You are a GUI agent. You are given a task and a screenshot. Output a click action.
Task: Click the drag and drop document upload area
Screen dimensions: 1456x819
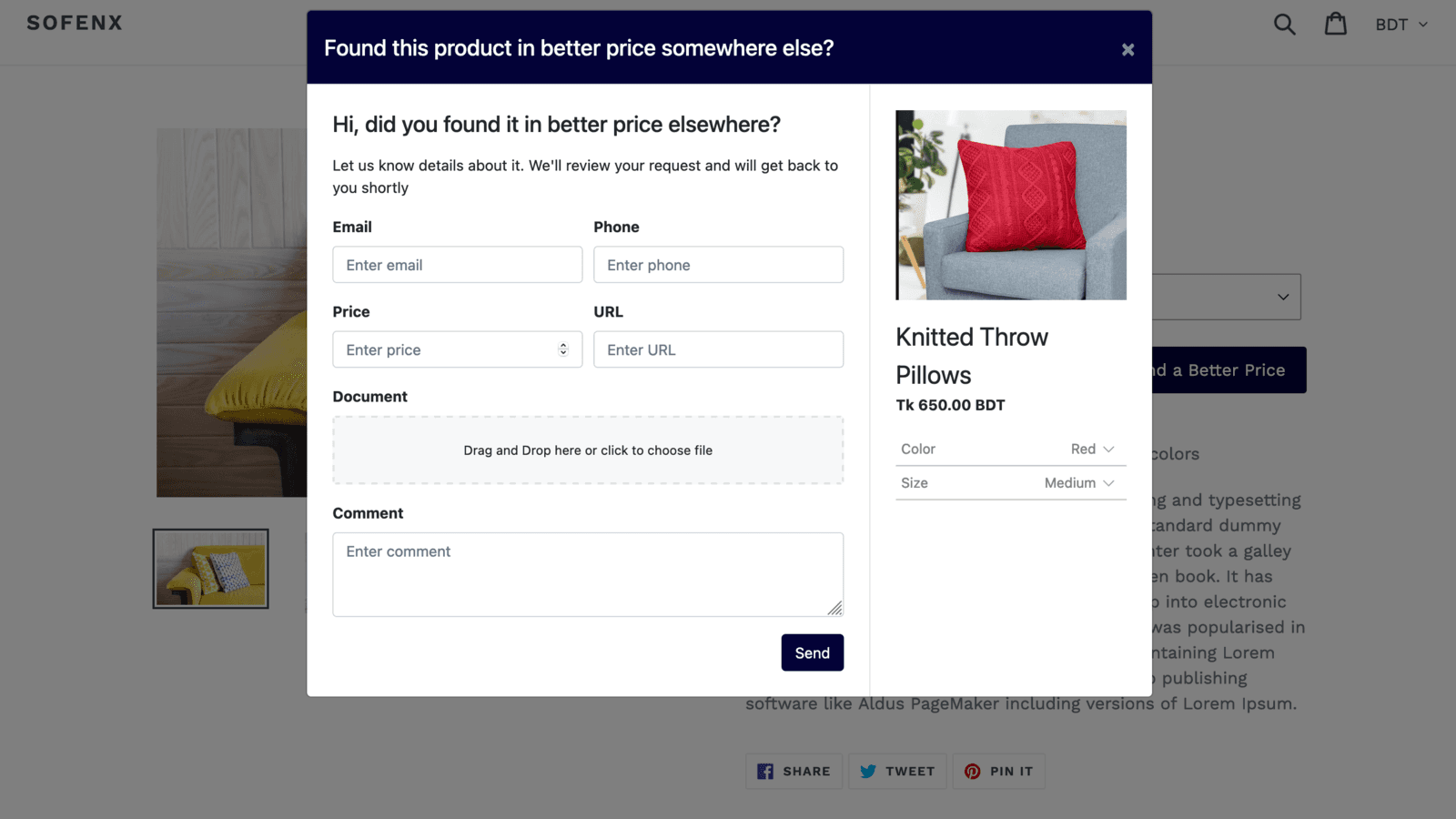click(588, 450)
